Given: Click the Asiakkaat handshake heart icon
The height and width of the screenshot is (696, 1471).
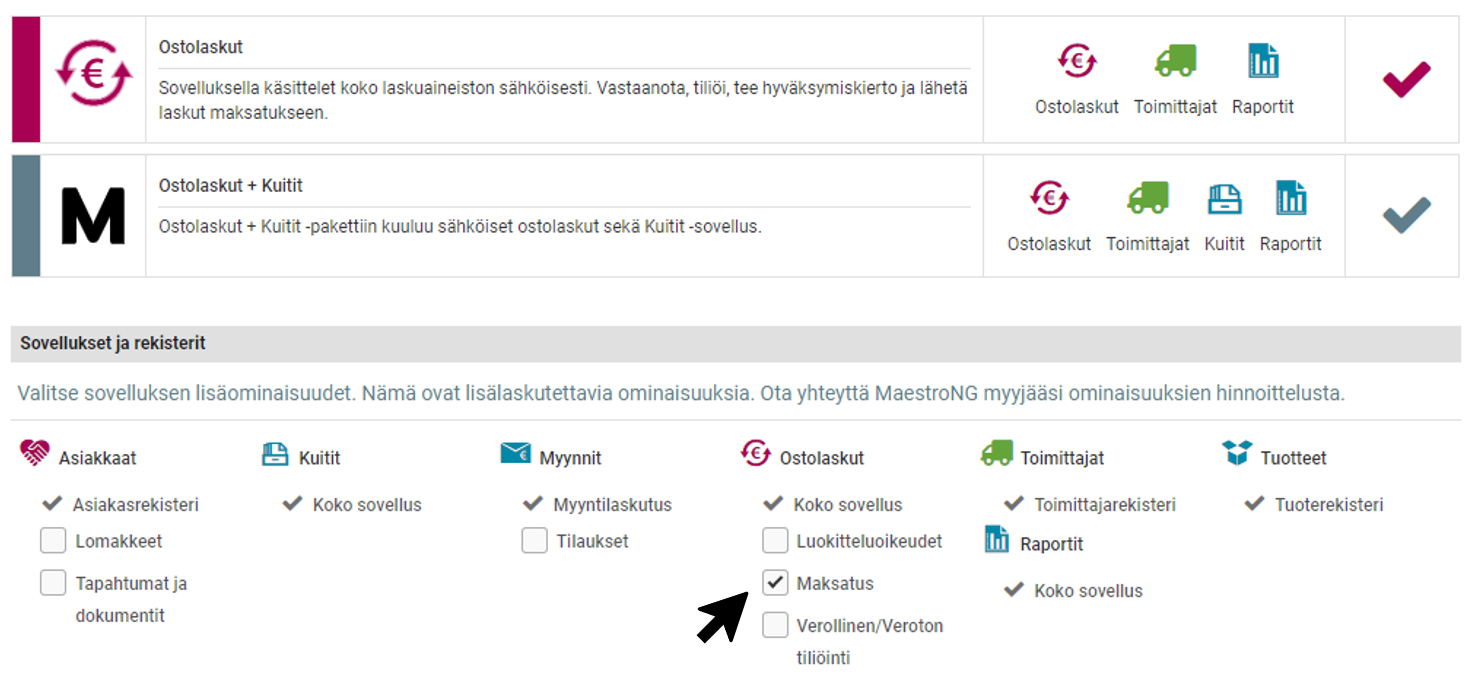Looking at the screenshot, I should tap(34, 454).
